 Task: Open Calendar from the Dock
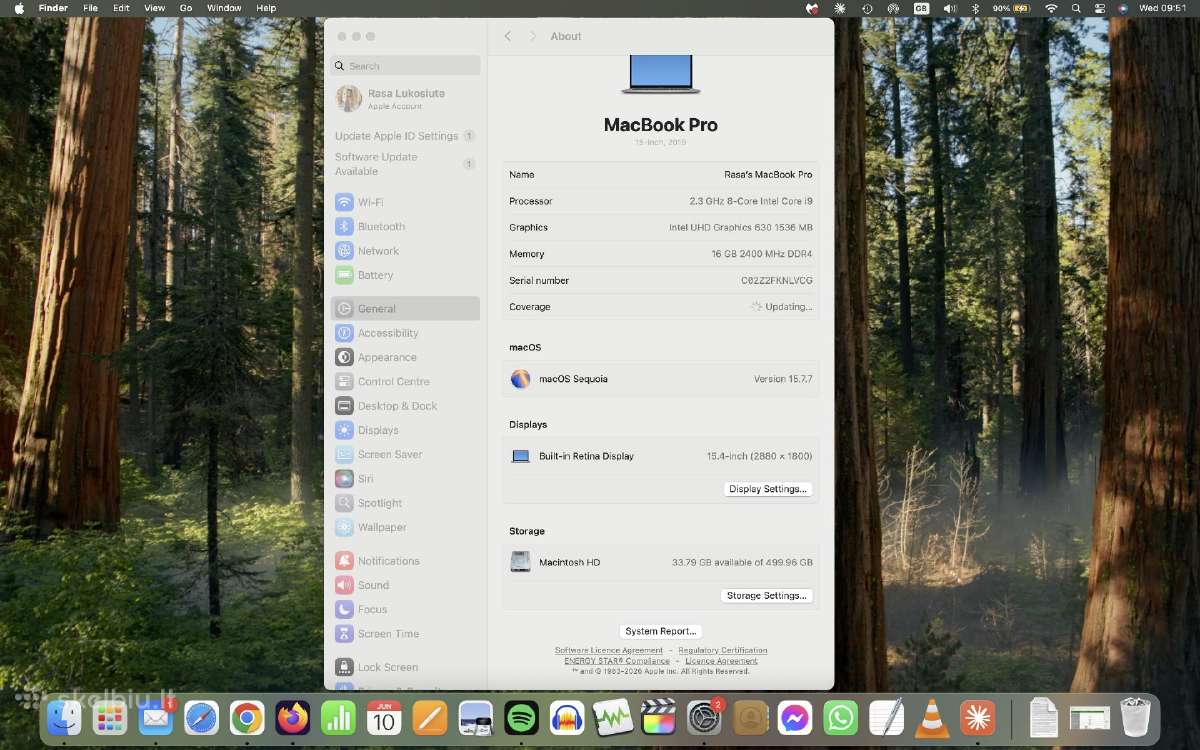[384, 718]
